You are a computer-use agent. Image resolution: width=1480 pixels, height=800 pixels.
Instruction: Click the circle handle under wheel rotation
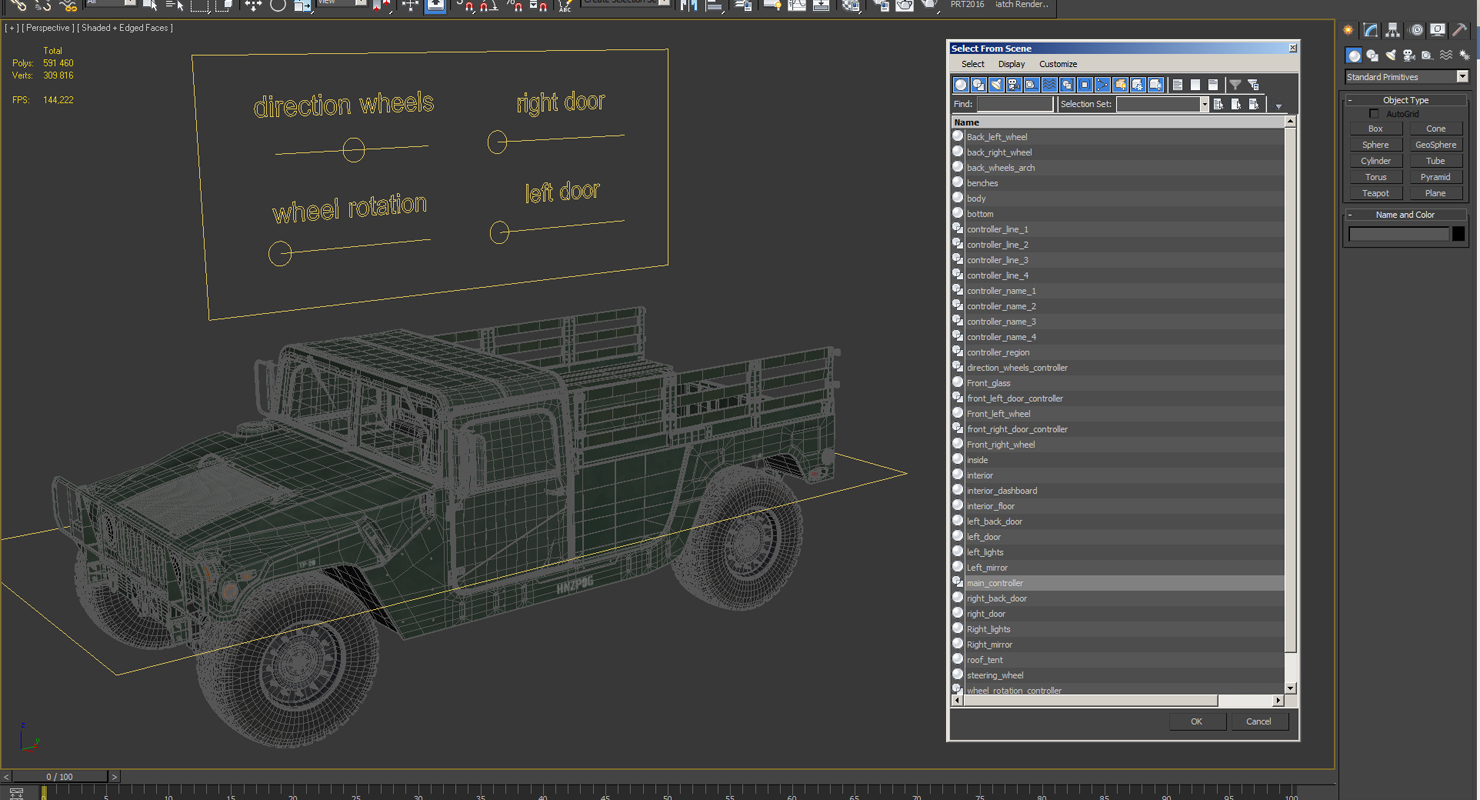point(280,253)
